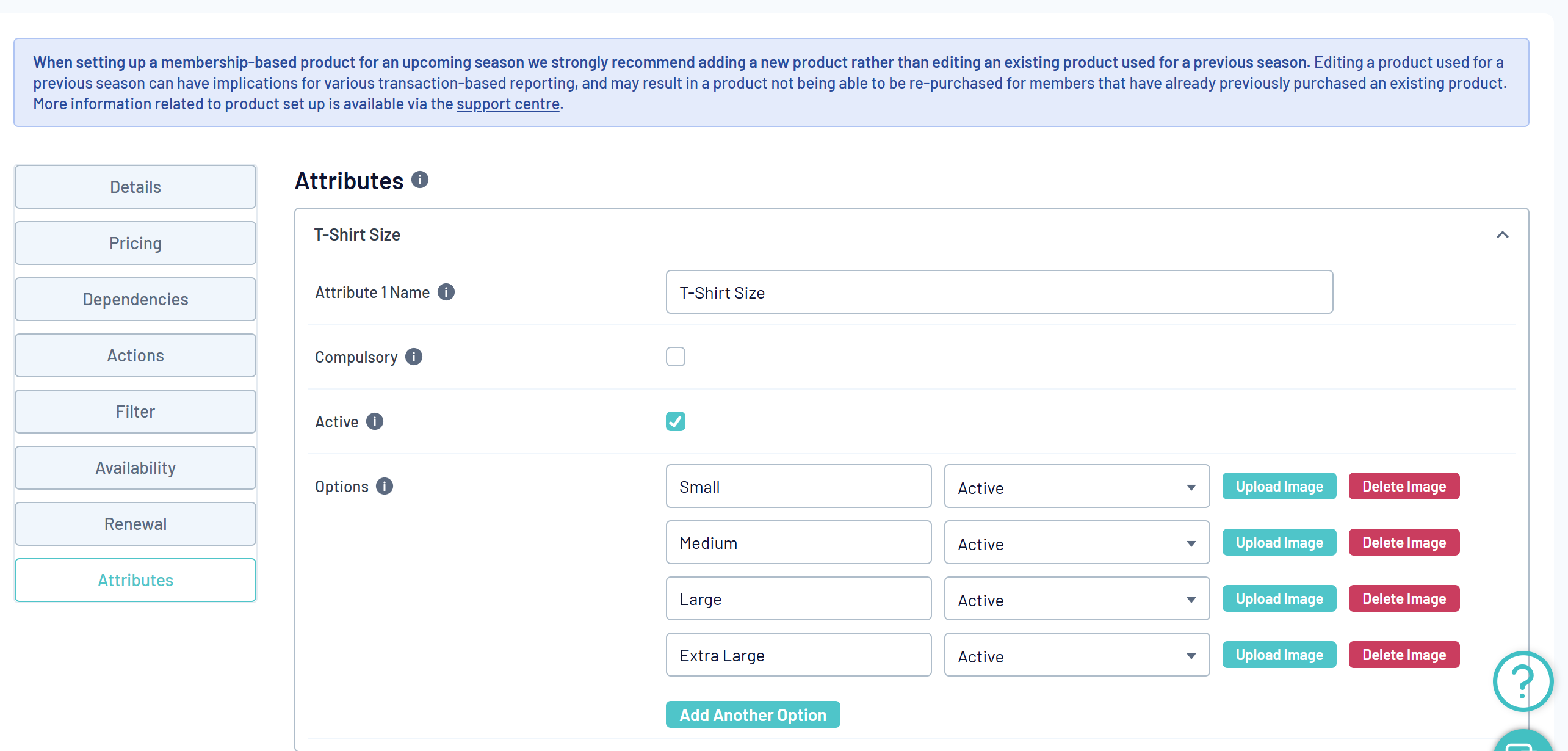Screen dimensions: 1568x751
Task: Click the info icon next to Active label
Action: [x=375, y=421]
